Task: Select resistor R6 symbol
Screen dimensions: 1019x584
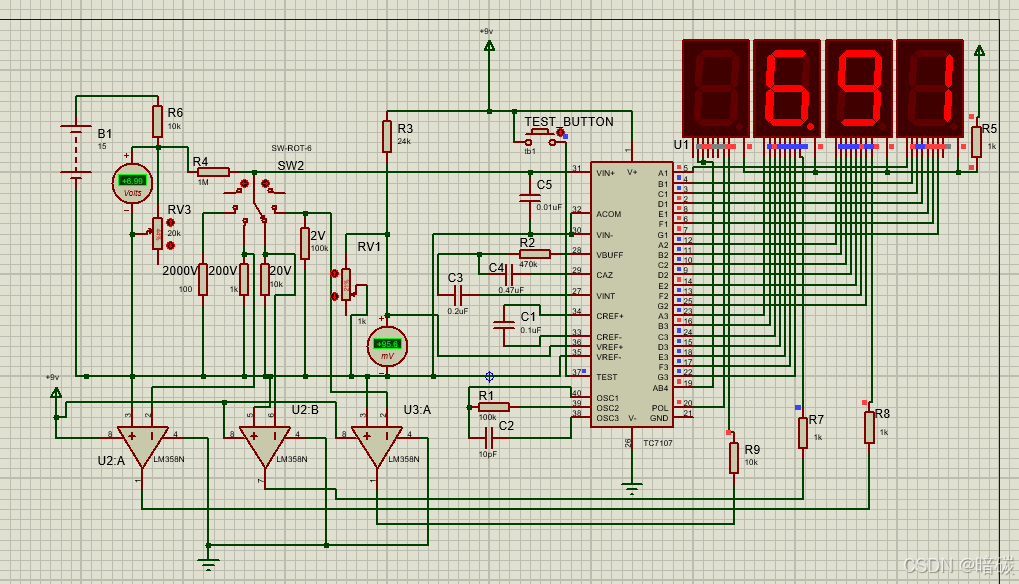Action: coord(157,121)
